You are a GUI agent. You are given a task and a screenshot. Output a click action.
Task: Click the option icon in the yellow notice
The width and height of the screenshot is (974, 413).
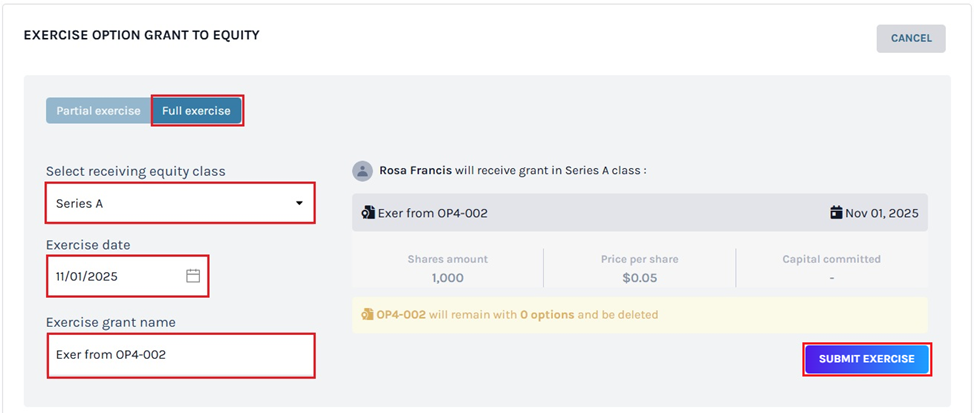coord(367,315)
